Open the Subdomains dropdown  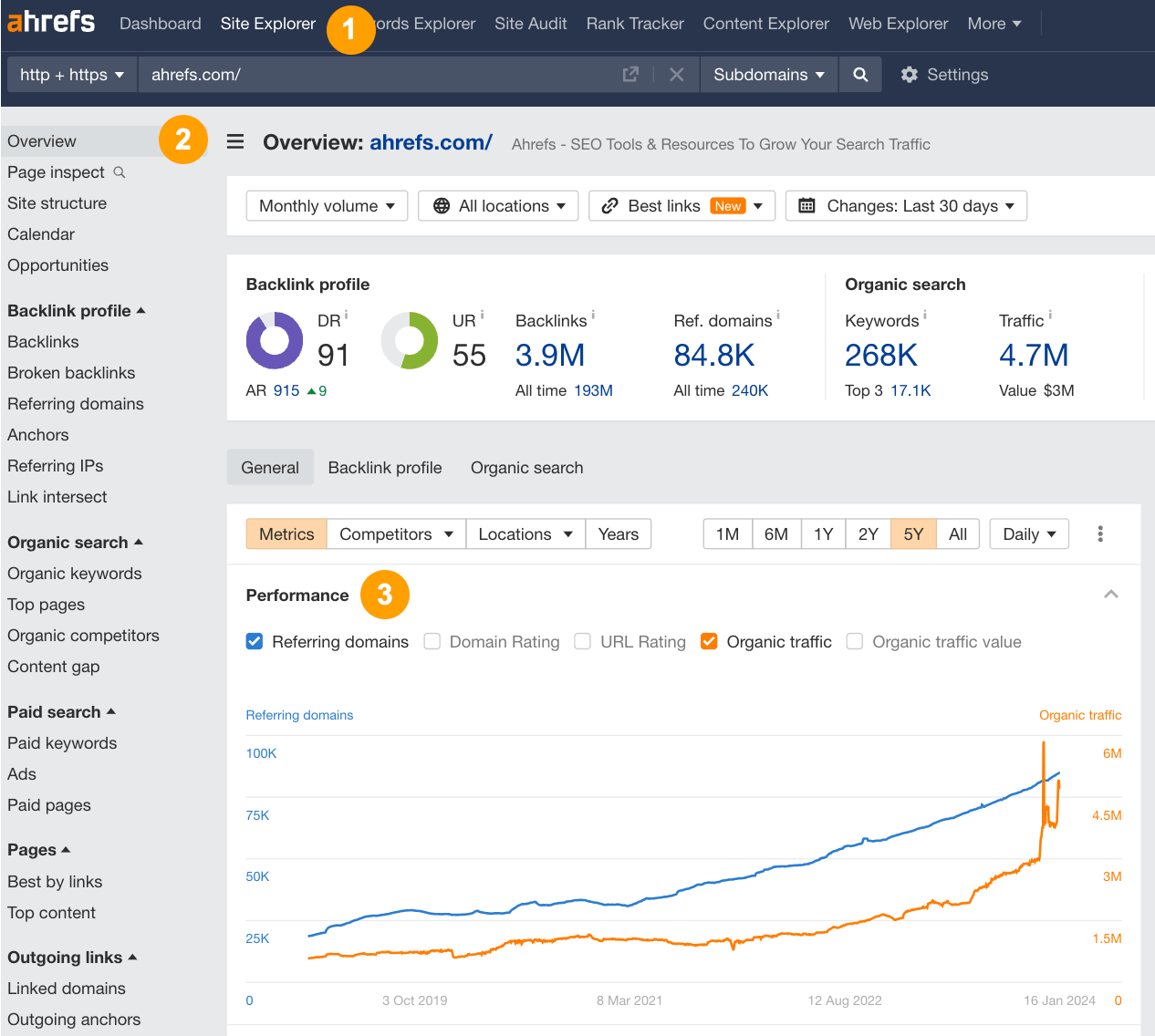coord(768,75)
